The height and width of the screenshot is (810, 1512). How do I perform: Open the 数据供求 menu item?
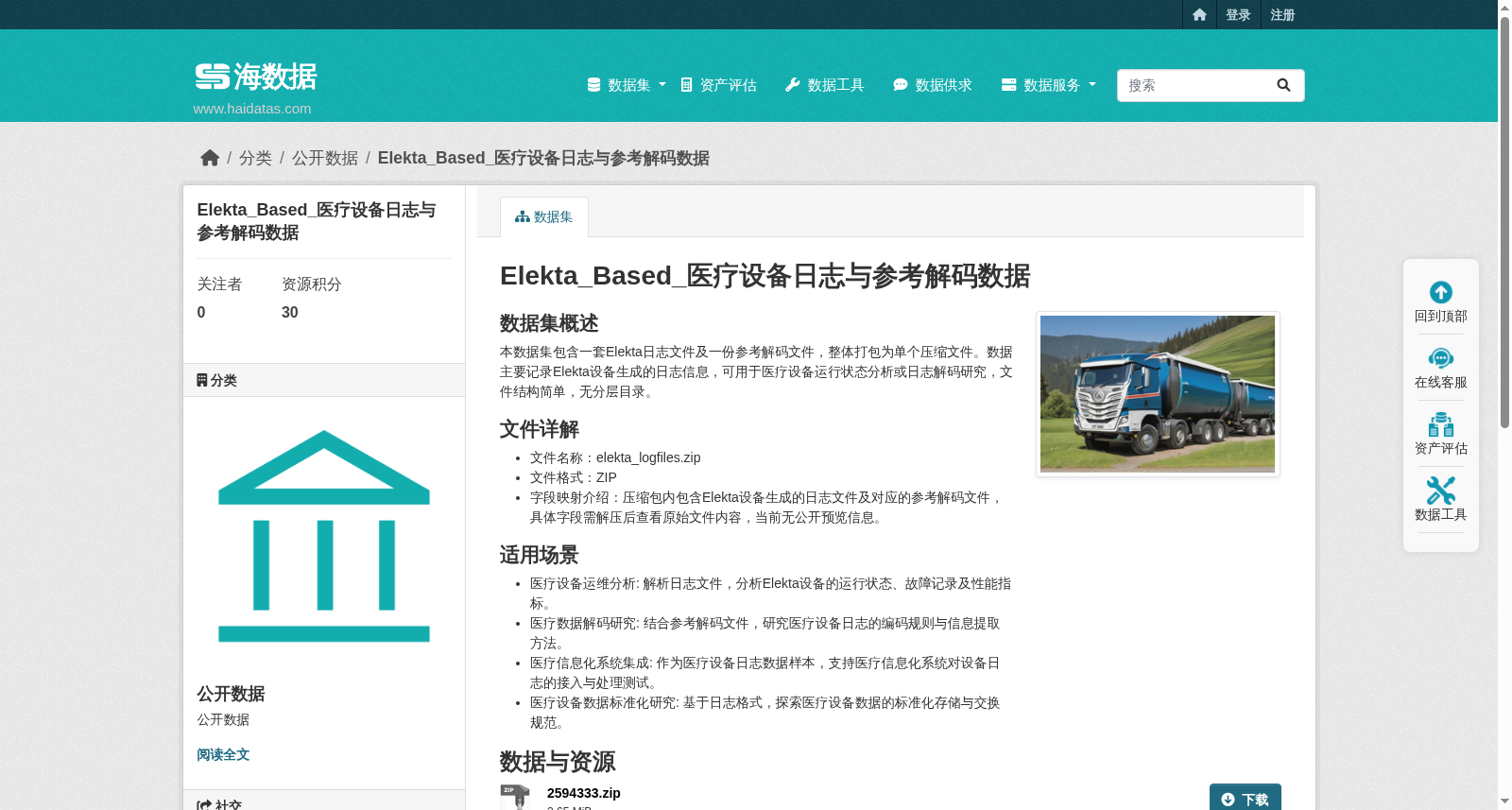point(933,85)
